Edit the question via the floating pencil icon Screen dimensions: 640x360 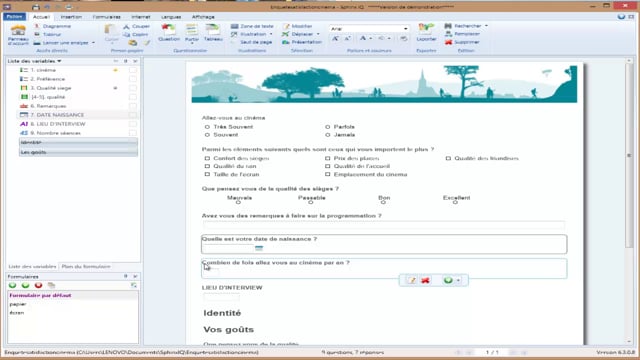point(412,280)
